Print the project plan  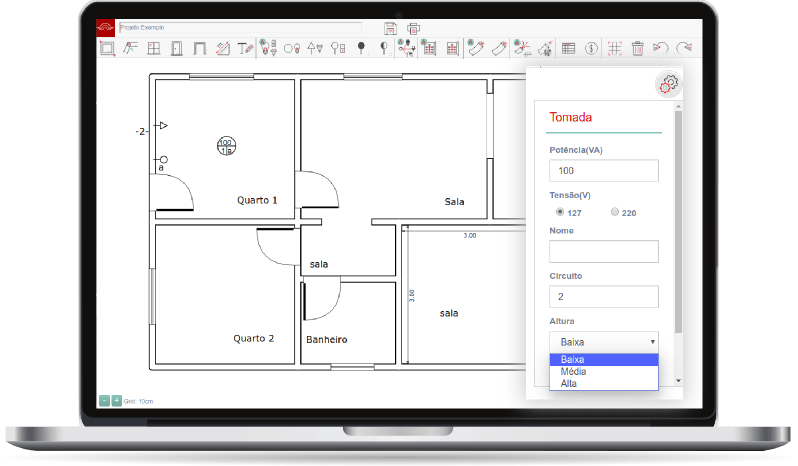[x=413, y=28]
